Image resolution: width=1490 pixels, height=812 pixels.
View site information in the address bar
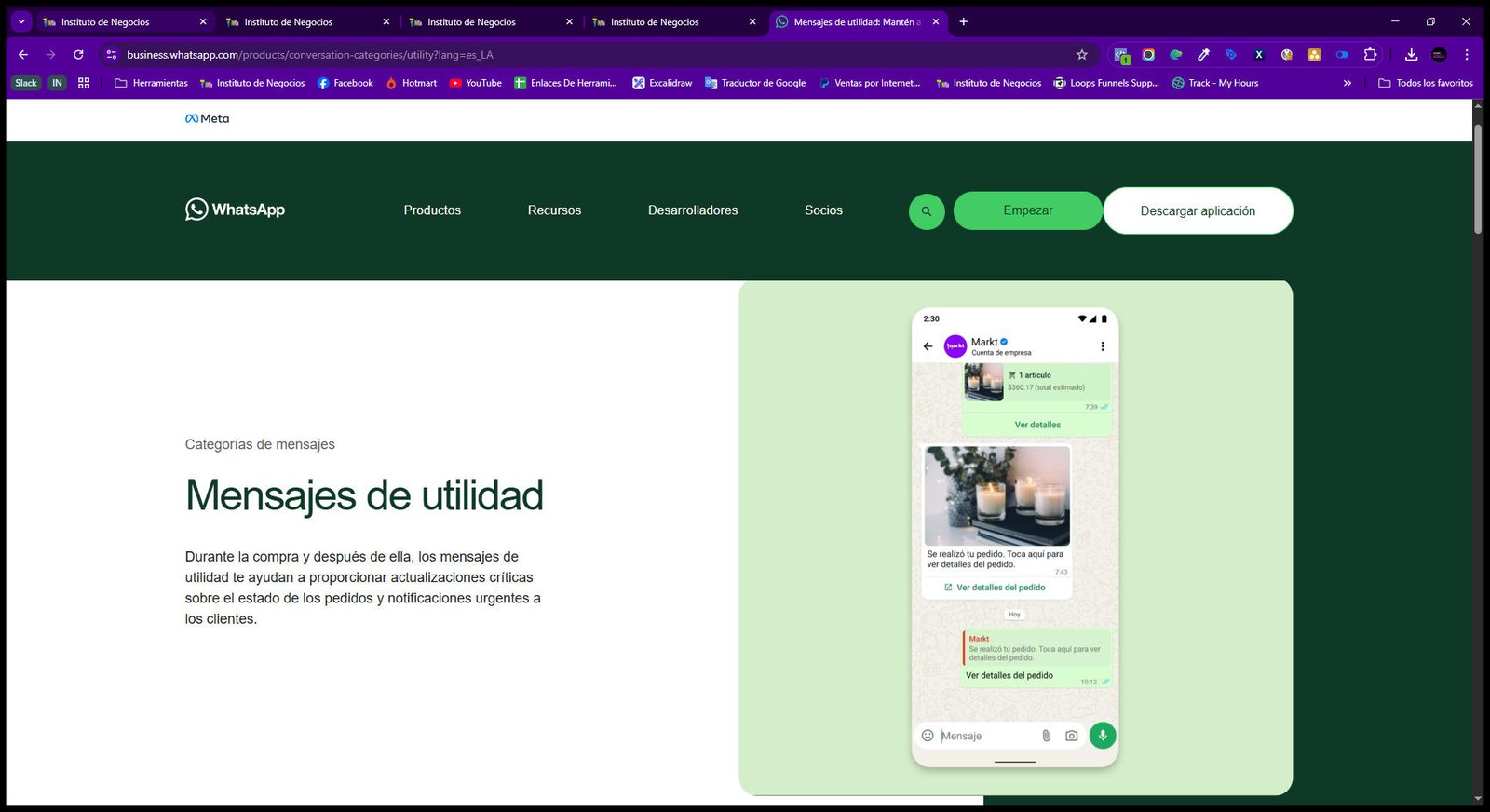tap(112, 55)
